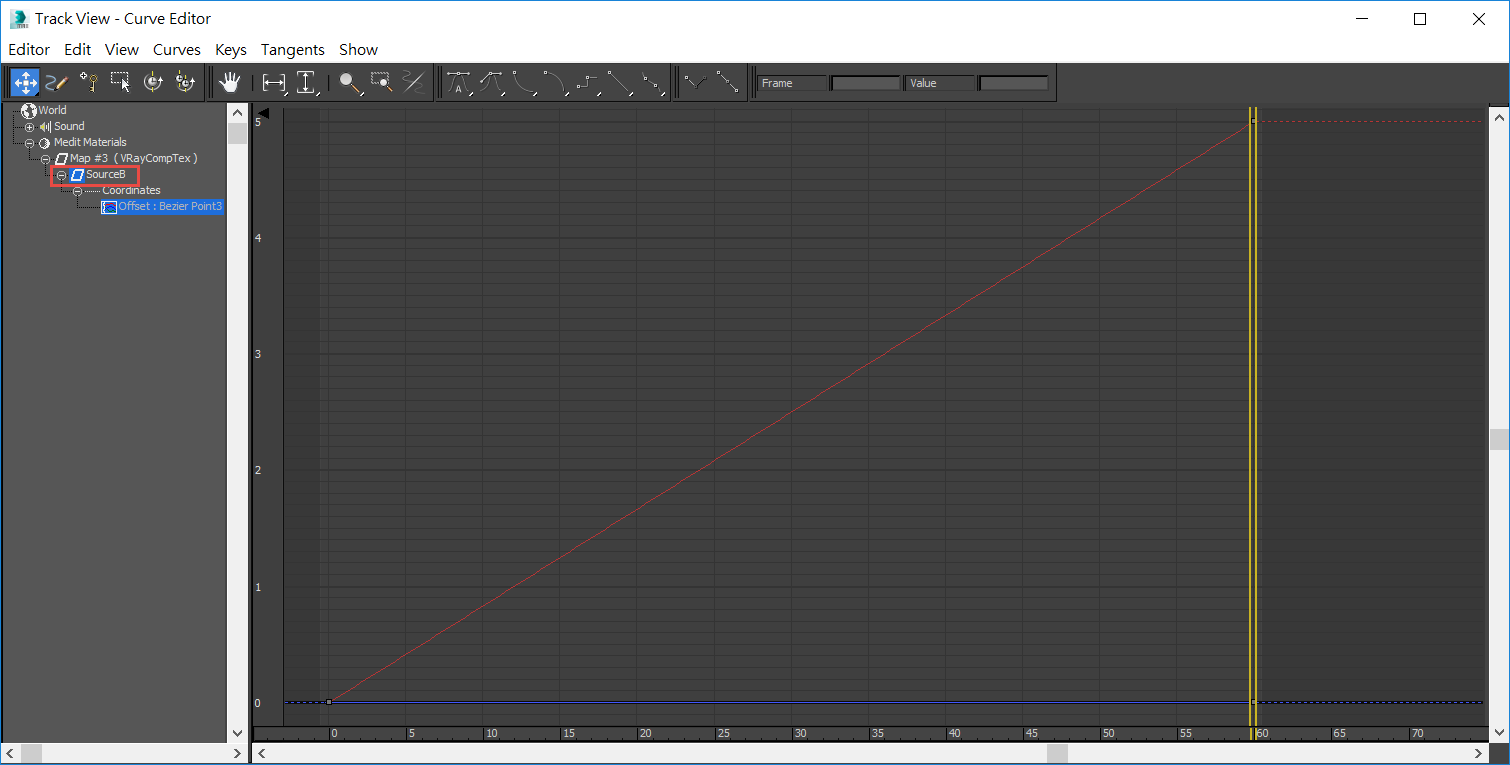Screen dimensions: 1510x765
Task: Open the Tangents menu
Action: pyautogui.click(x=293, y=49)
